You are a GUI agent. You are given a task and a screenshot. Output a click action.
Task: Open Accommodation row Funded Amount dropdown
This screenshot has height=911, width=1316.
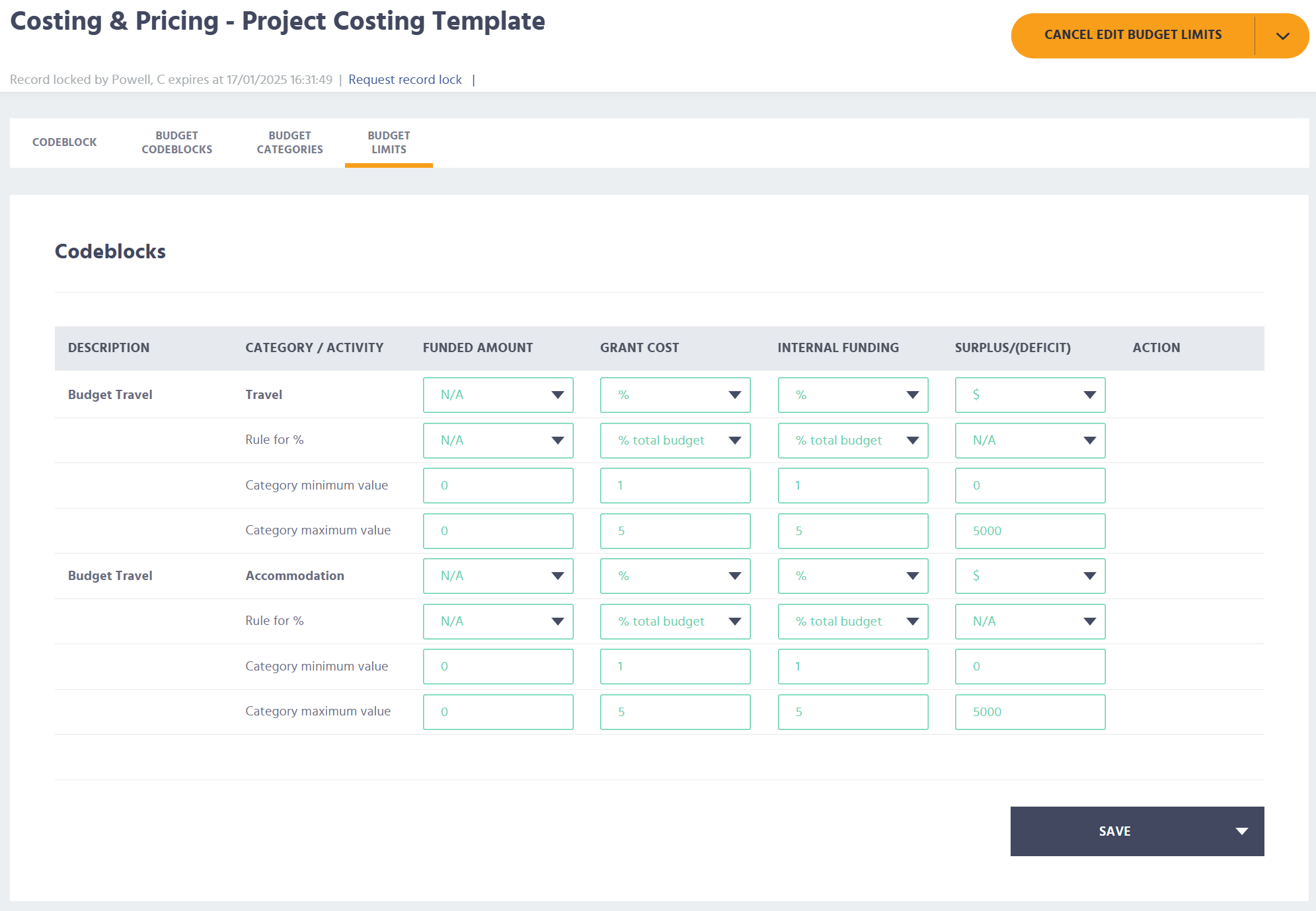click(498, 576)
